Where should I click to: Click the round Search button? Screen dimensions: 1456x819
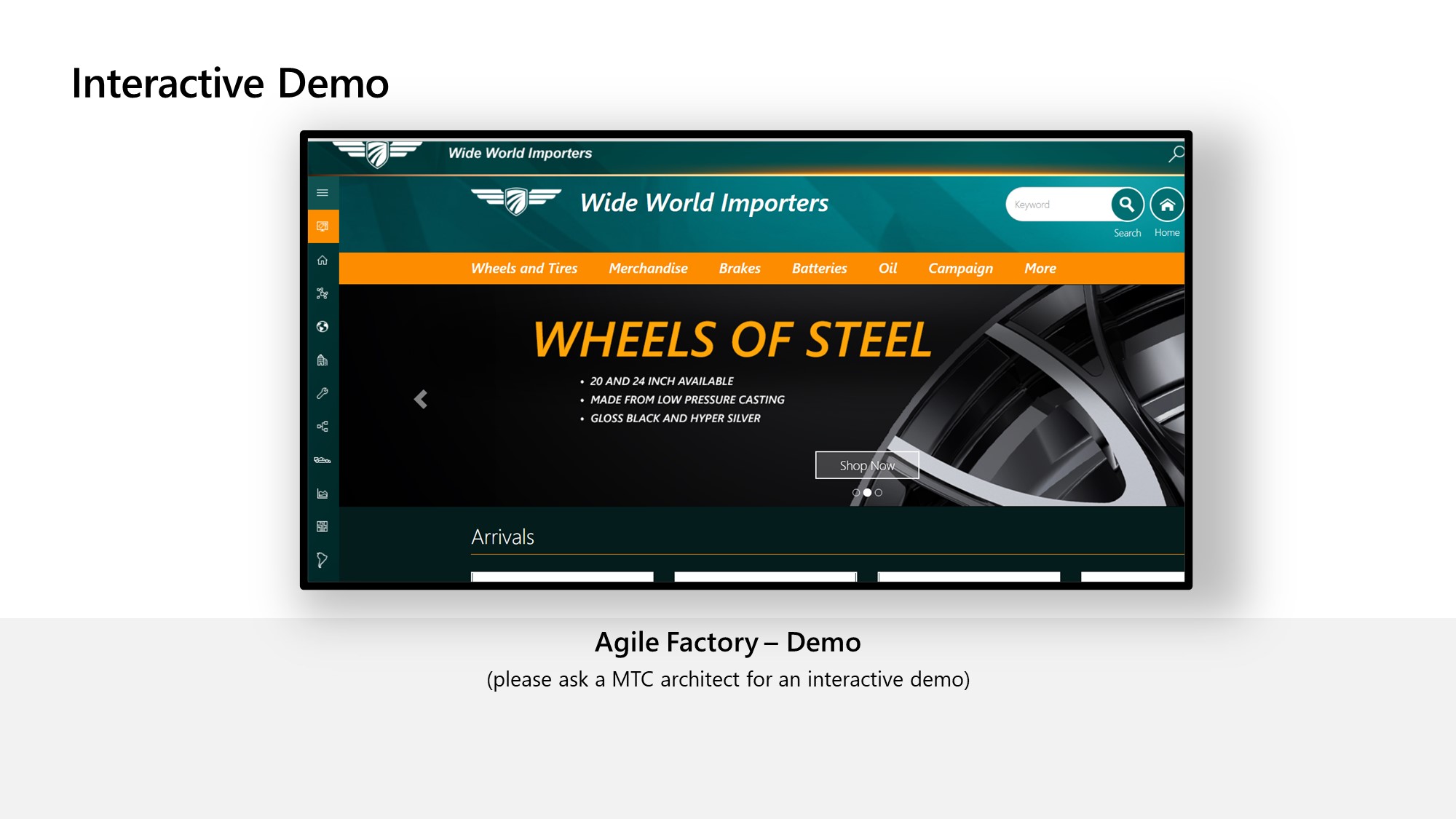pyautogui.click(x=1126, y=205)
